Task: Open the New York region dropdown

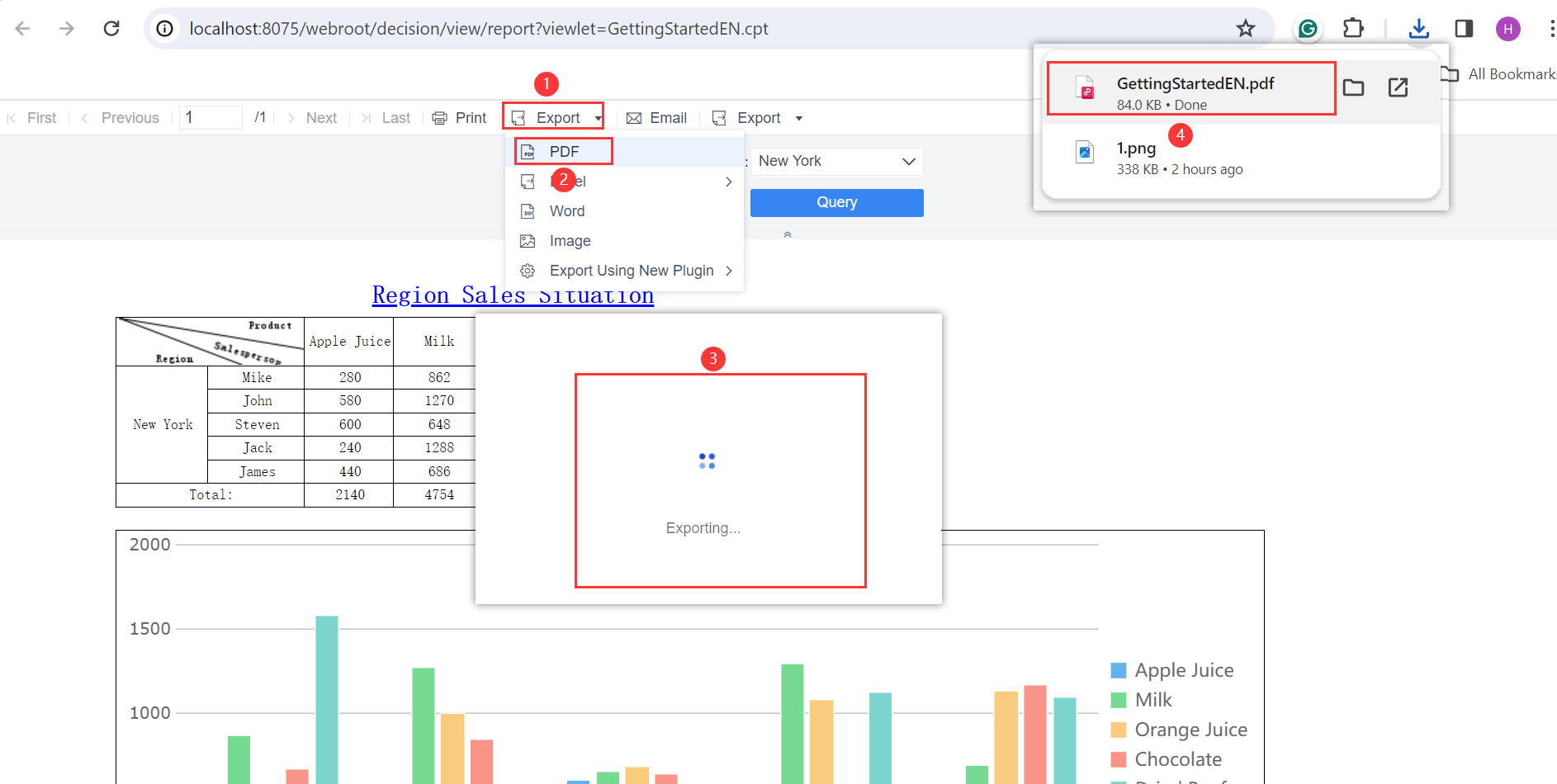Action: coord(836,161)
